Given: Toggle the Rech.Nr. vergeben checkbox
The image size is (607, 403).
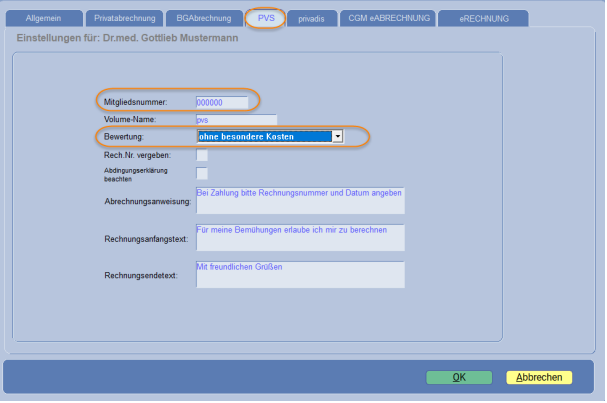Looking at the screenshot, I should point(202,155).
